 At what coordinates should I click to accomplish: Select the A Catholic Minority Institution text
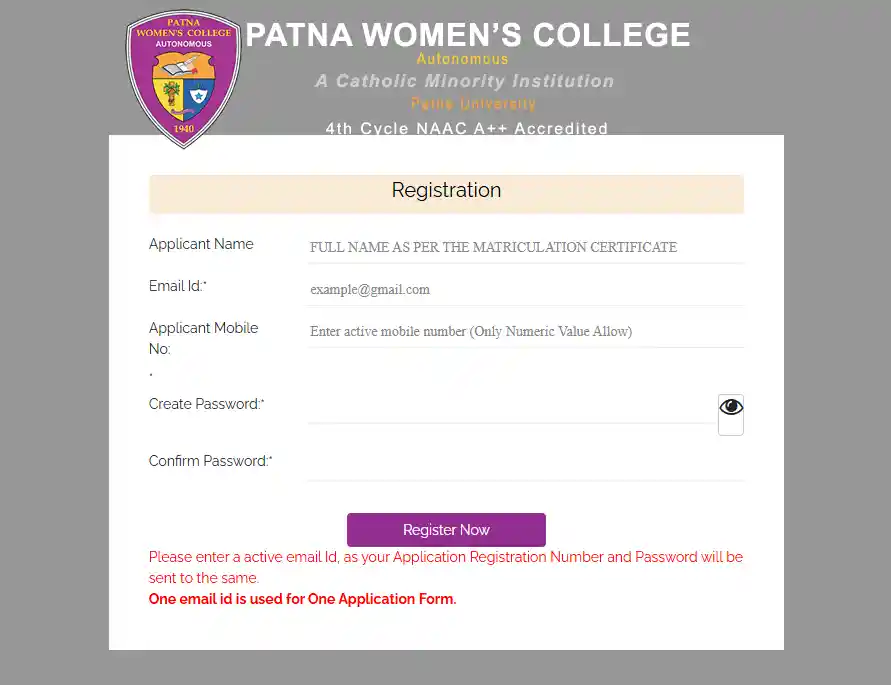[x=465, y=81]
